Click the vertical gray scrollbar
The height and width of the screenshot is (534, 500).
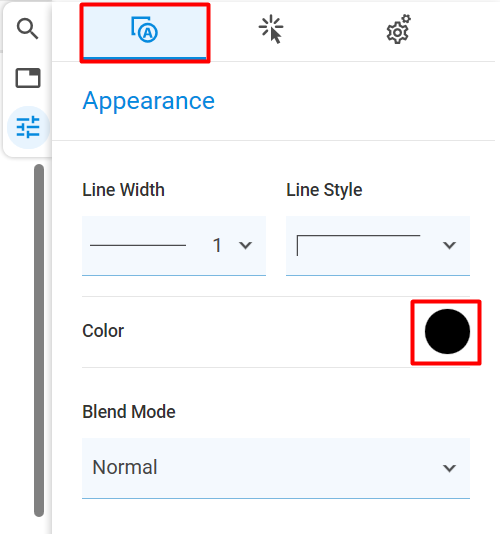point(39,340)
